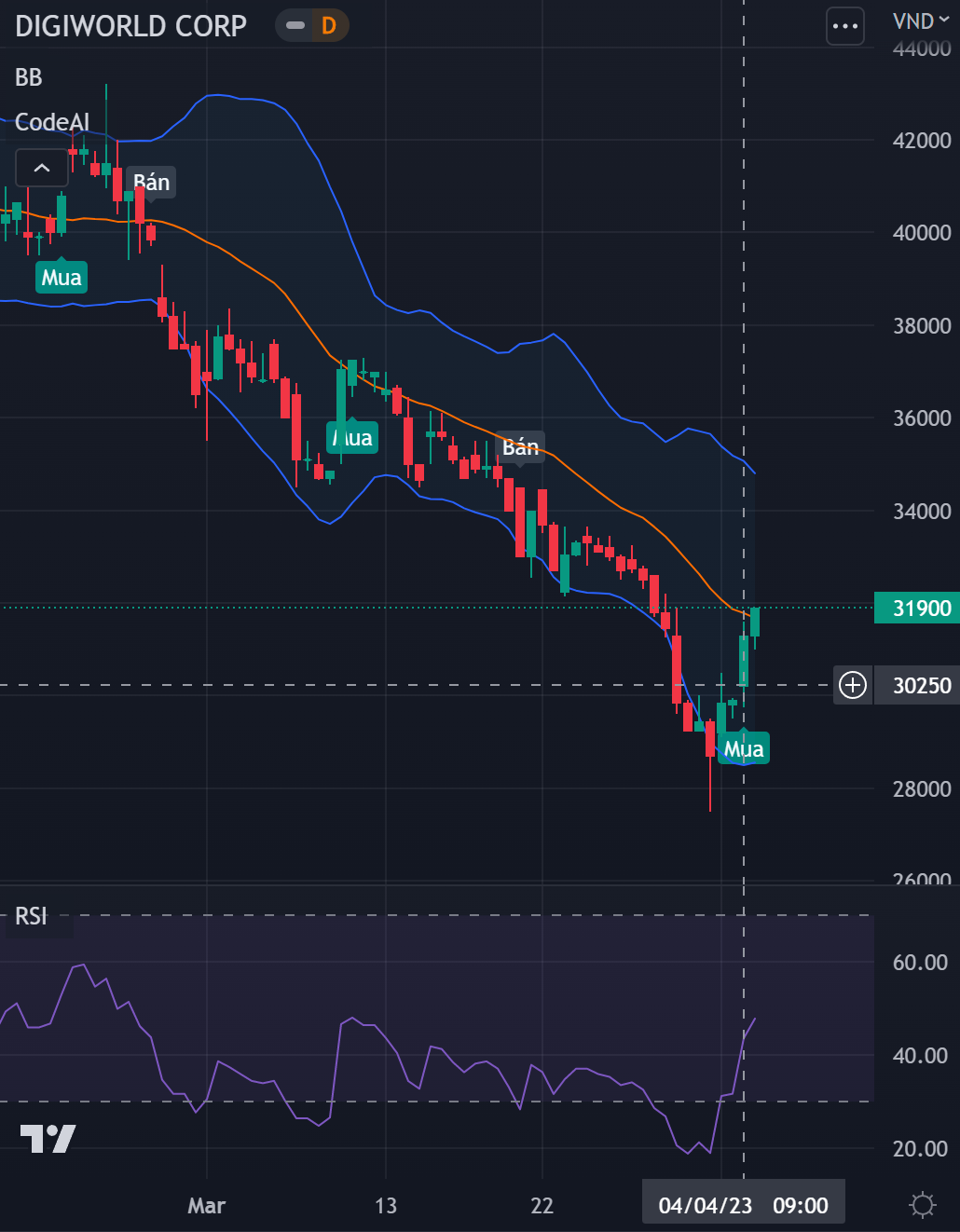Screen dimensions: 960x1232
Task: Click the Bán signal near 35000
Action: pos(520,446)
